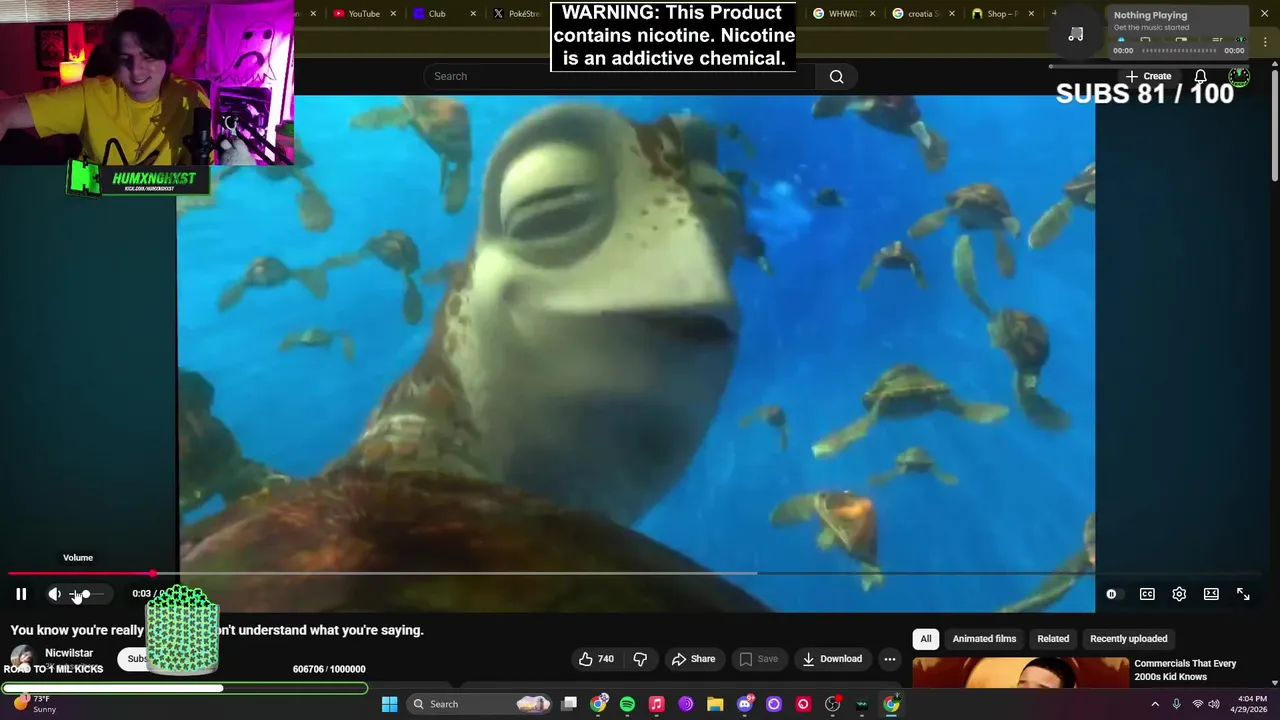The image size is (1280, 720).
Task: Open the system volume tray icon
Action: click(1214, 704)
